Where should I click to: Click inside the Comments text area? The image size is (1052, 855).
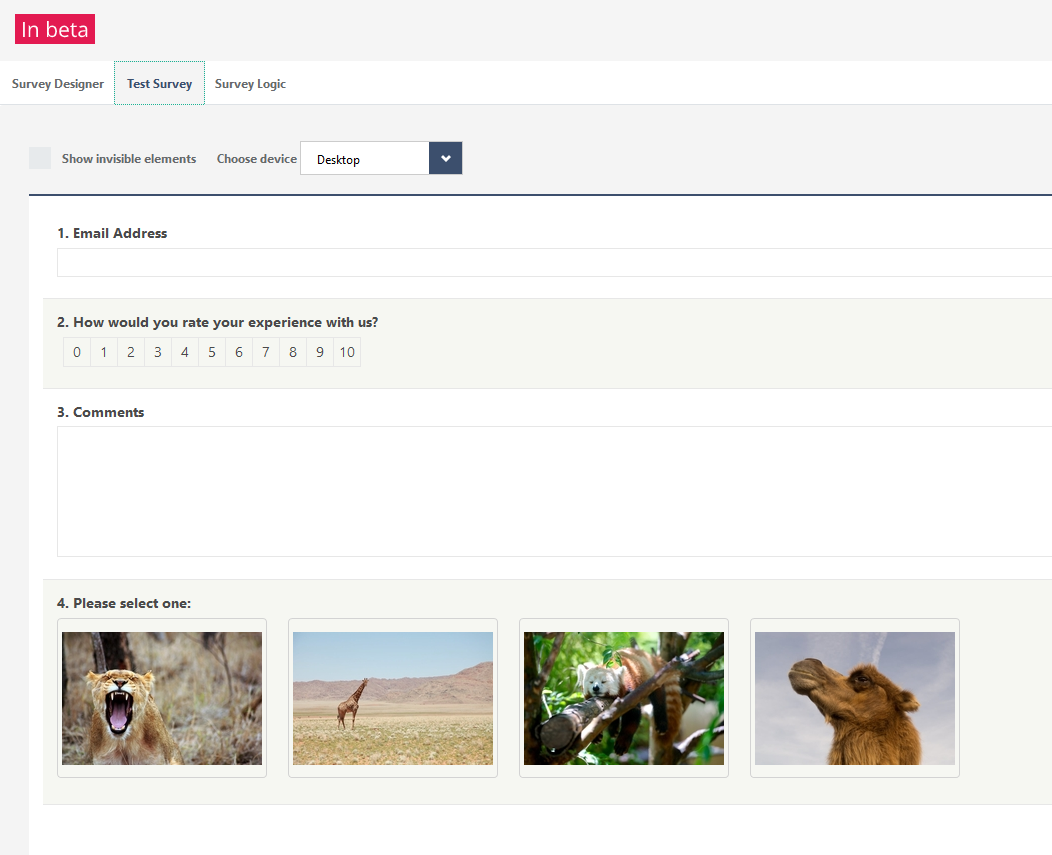(x=554, y=491)
